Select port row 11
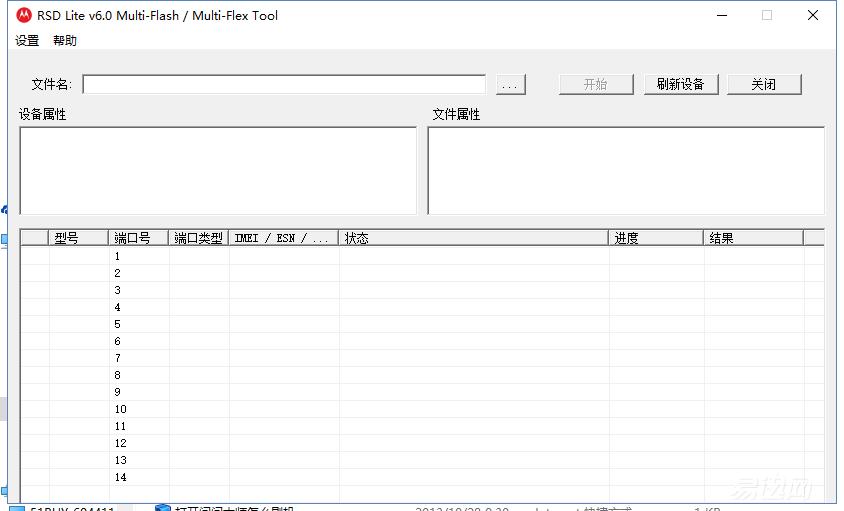The image size is (844, 511). tap(422, 426)
